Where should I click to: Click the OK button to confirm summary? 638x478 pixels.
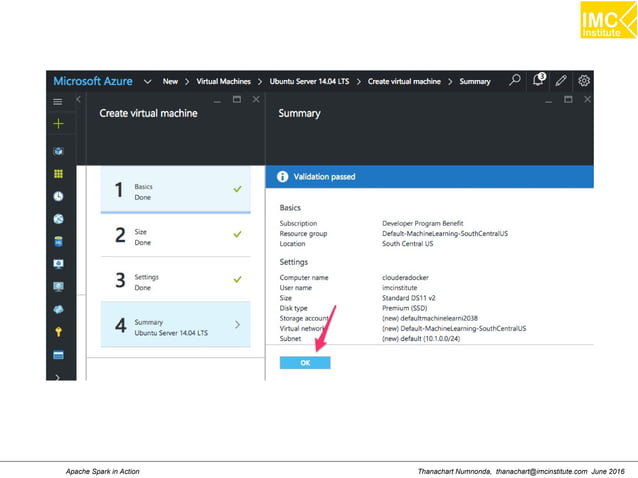305,363
